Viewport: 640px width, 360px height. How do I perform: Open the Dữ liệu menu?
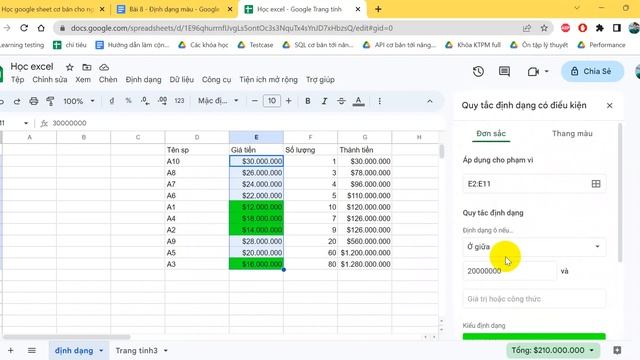[x=182, y=80]
